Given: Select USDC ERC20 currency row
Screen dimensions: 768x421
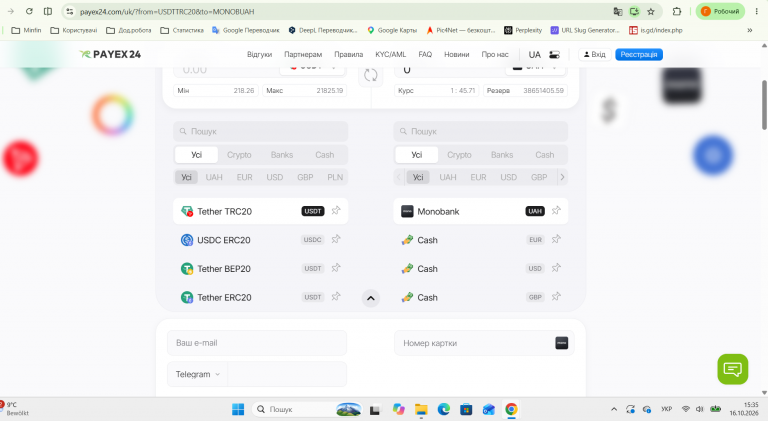Looking at the screenshot, I should [261, 240].
